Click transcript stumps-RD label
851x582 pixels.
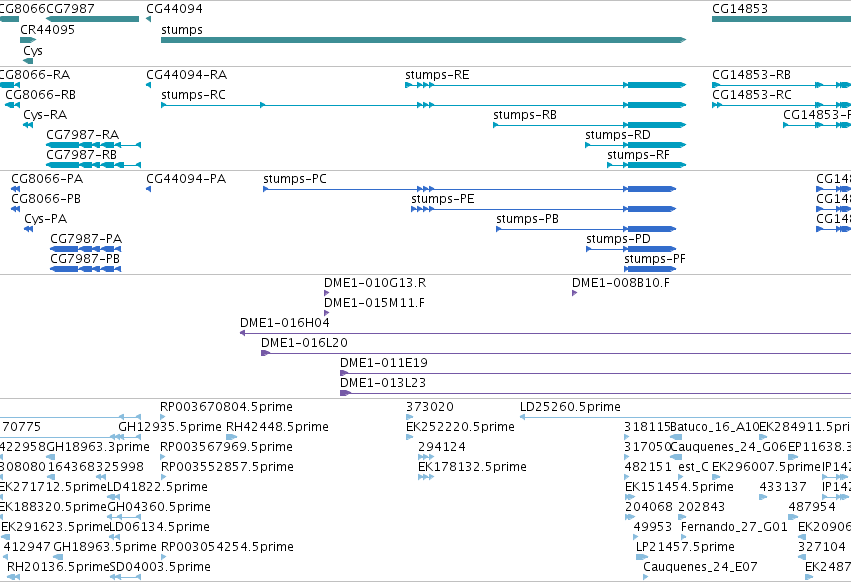click(618, 135)
